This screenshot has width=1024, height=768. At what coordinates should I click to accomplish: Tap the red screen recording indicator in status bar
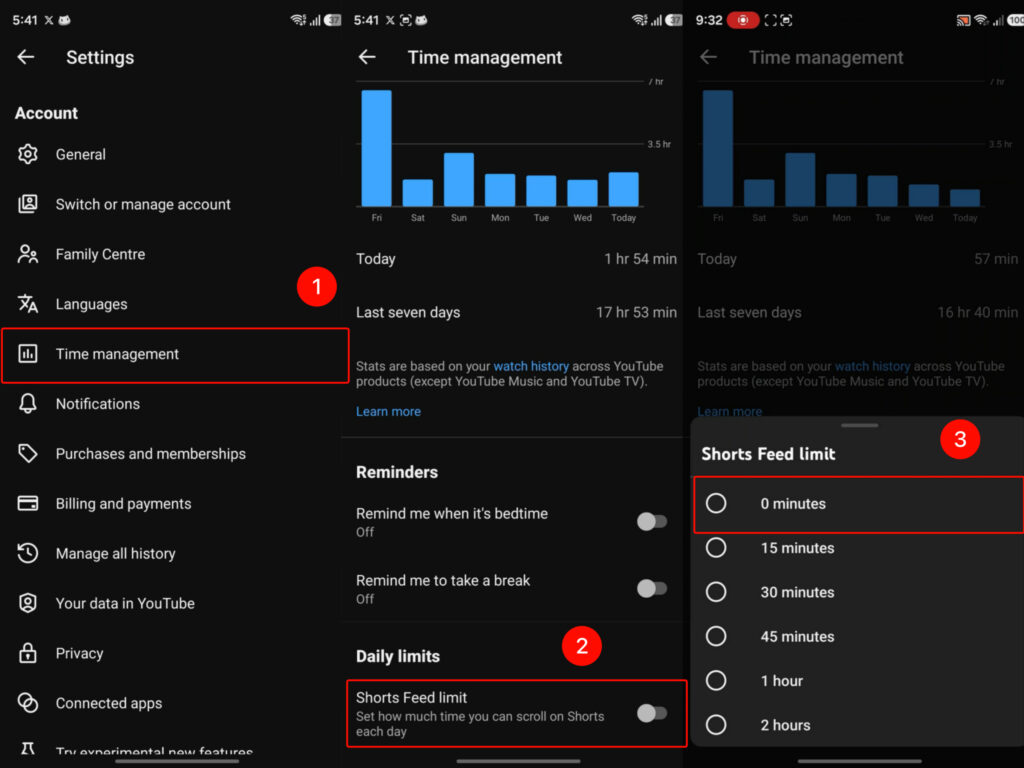(743, 20)
